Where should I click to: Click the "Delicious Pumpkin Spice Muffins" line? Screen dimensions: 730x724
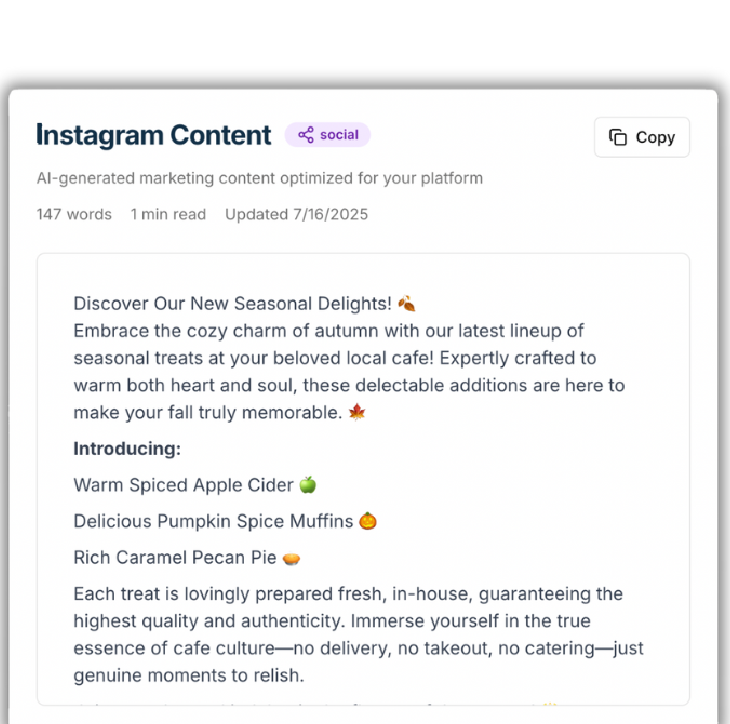pos(213,521)
